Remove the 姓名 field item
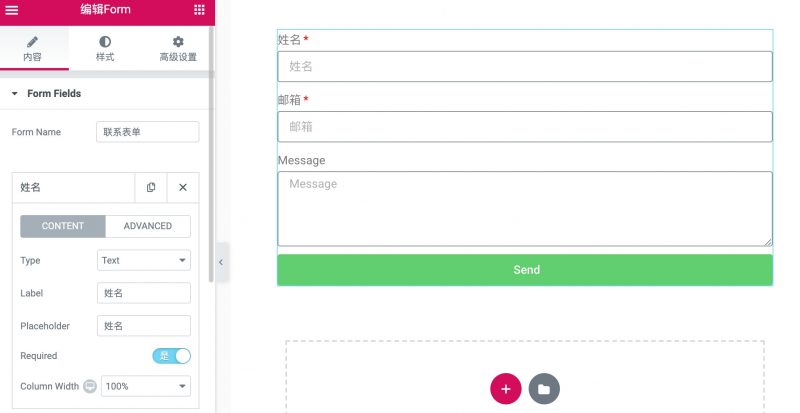800x413 pixels. (183, 187)
